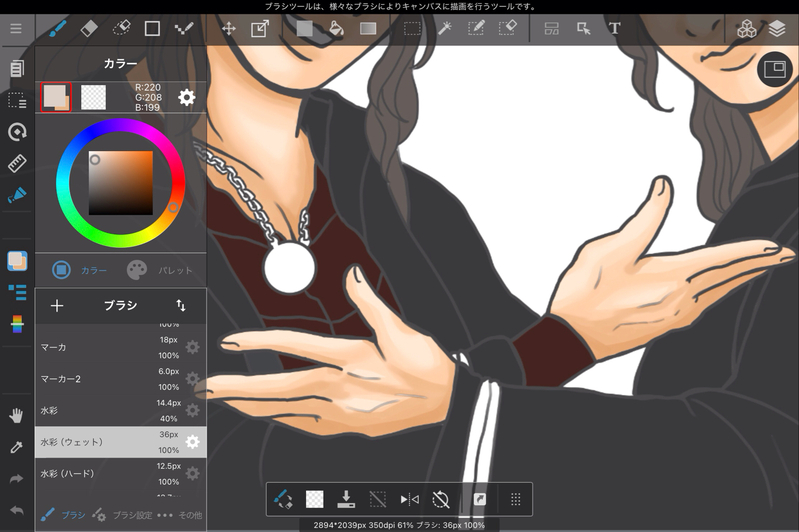Click the Undo arrow
Image resolution: width=799 pixels, height=532 pixels.
click(x=16, y=510)
